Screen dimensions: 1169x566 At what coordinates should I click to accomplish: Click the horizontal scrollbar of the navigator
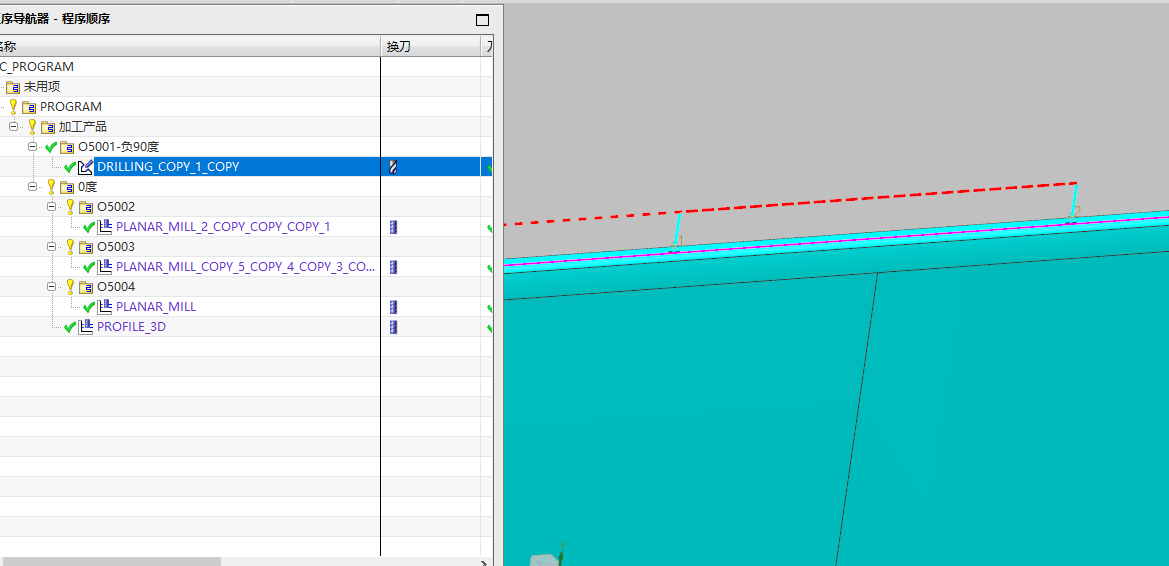click(x=112, y=561)
